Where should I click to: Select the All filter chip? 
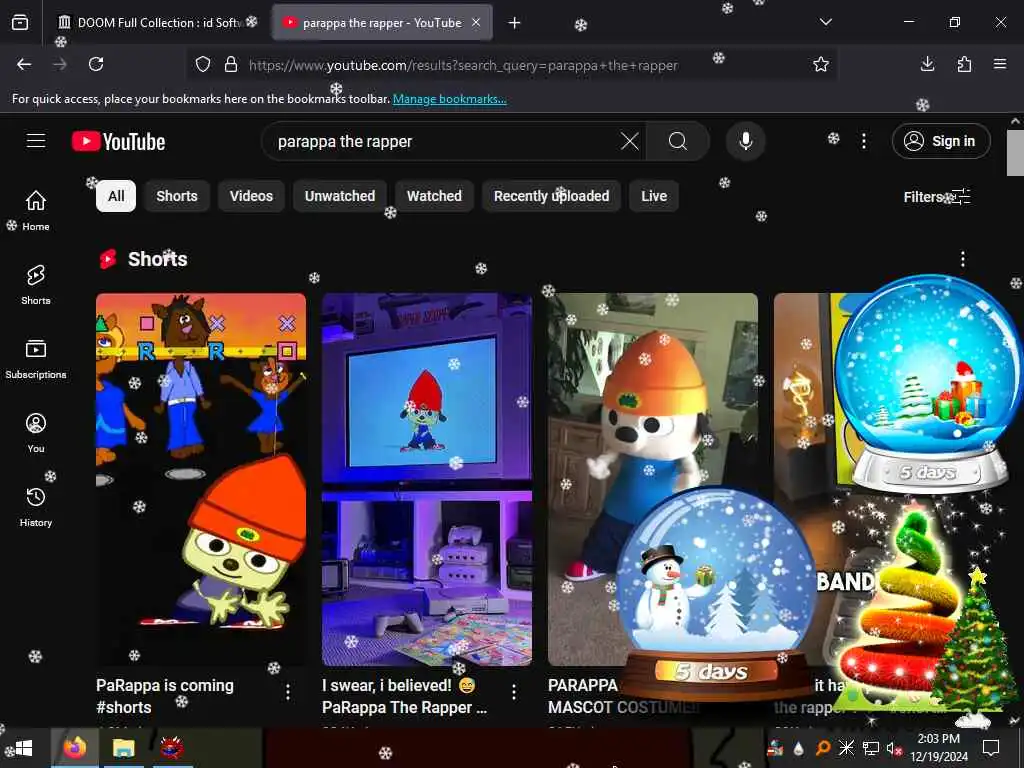(x=116, y=196)
